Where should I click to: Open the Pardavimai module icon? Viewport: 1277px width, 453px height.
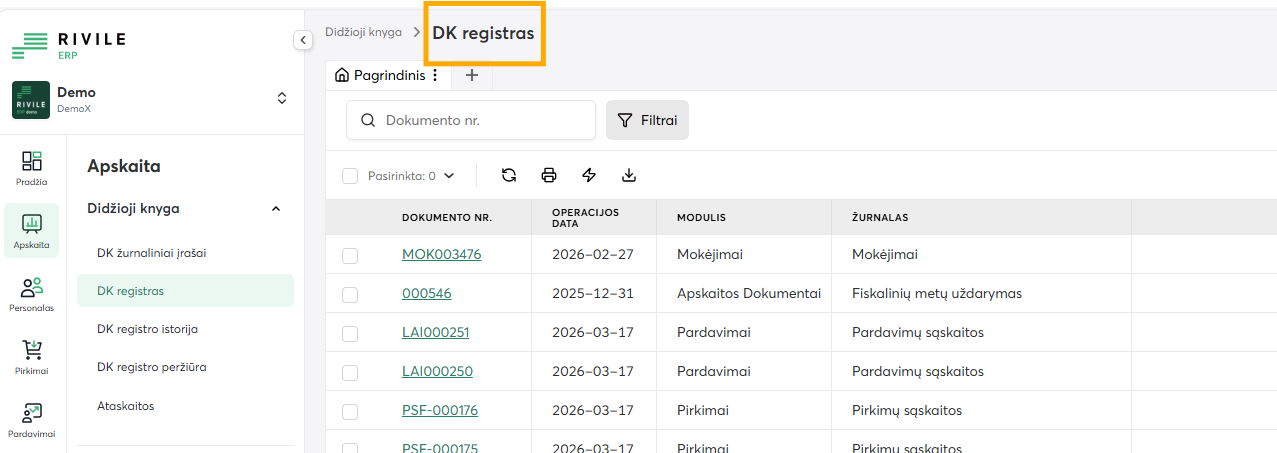coord(32,420)
